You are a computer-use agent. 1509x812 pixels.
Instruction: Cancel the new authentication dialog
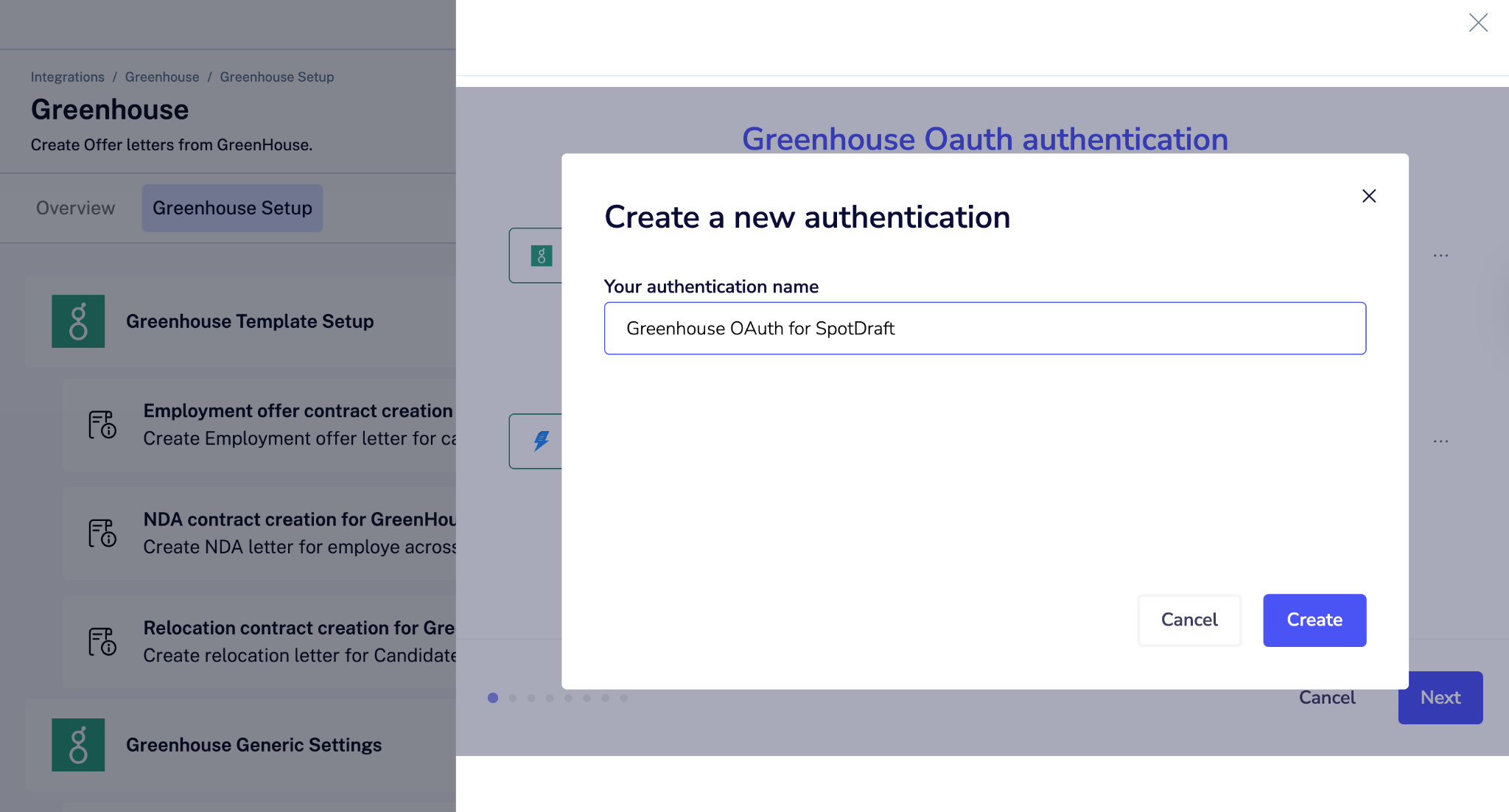[x=1188, y=620]
